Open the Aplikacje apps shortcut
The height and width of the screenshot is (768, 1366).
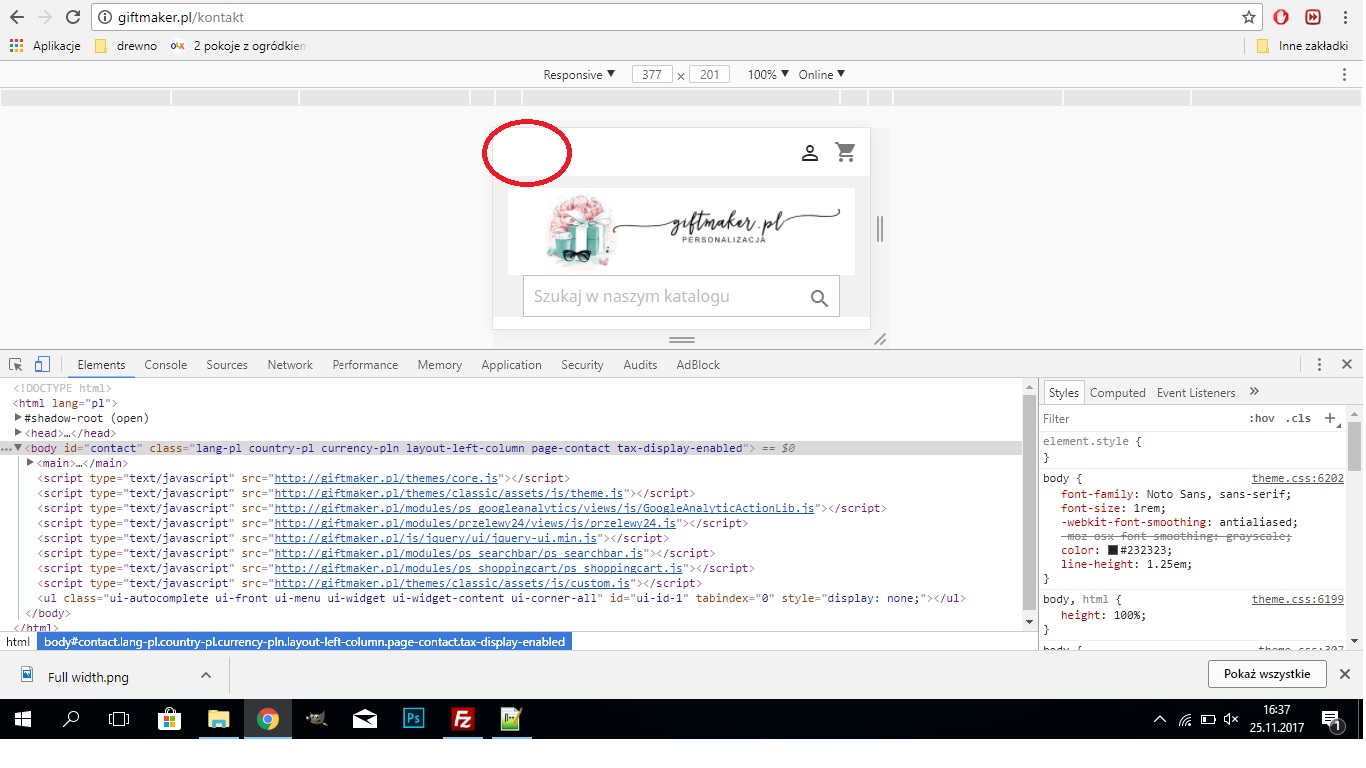tap(45, 46)
